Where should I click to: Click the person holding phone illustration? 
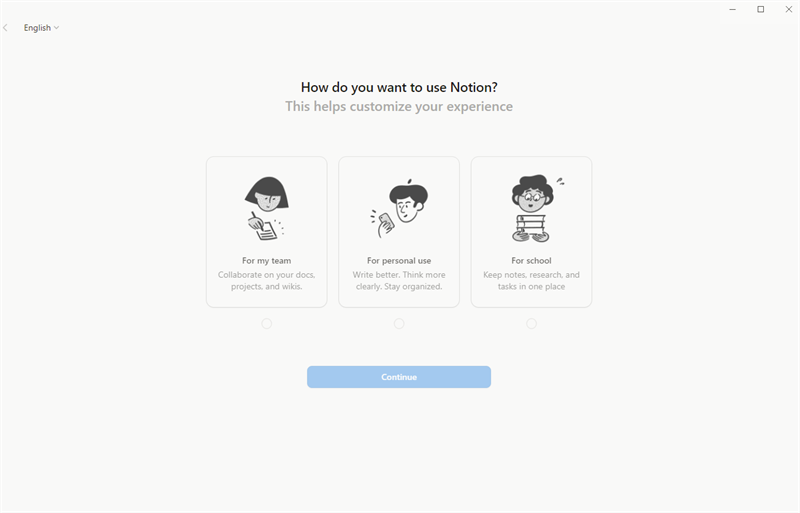[399, 208]
